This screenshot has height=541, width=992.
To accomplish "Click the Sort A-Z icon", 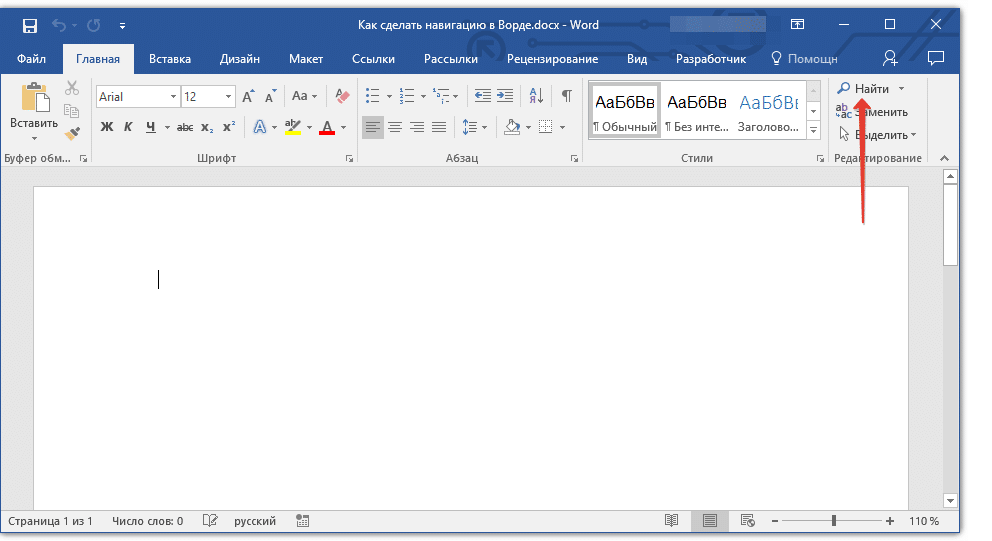I will click(536, 96).
